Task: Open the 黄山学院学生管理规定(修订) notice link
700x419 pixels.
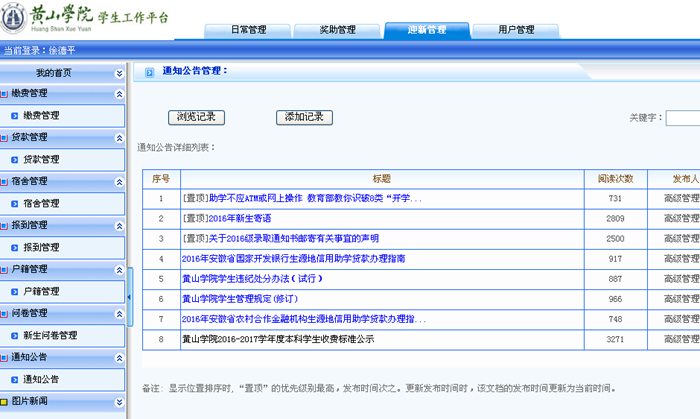Action: coord(239,299)
